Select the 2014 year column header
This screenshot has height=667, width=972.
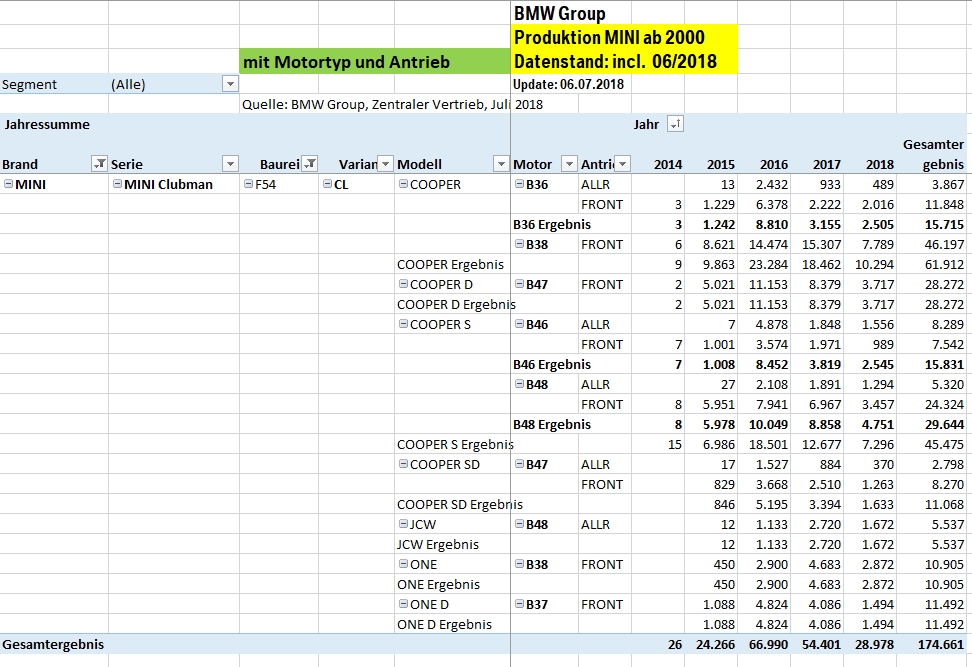point(668,164)
